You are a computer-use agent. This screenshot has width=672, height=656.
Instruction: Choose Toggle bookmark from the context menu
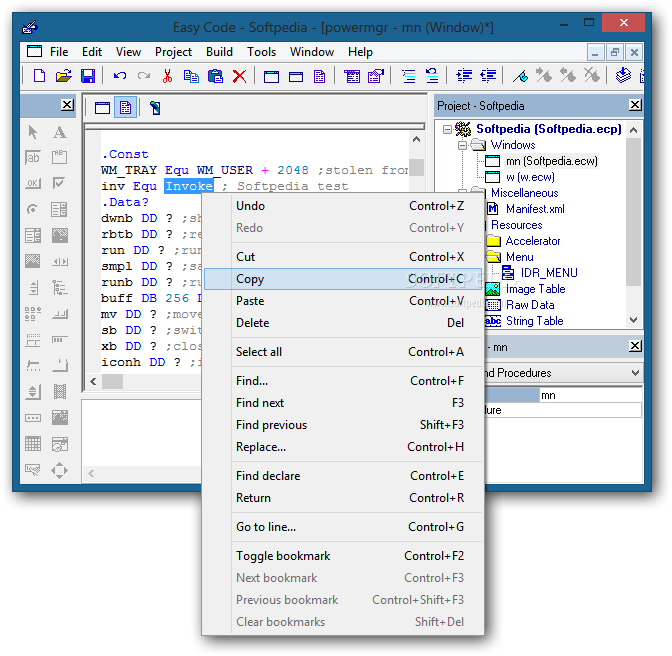(x=343, y=556)
